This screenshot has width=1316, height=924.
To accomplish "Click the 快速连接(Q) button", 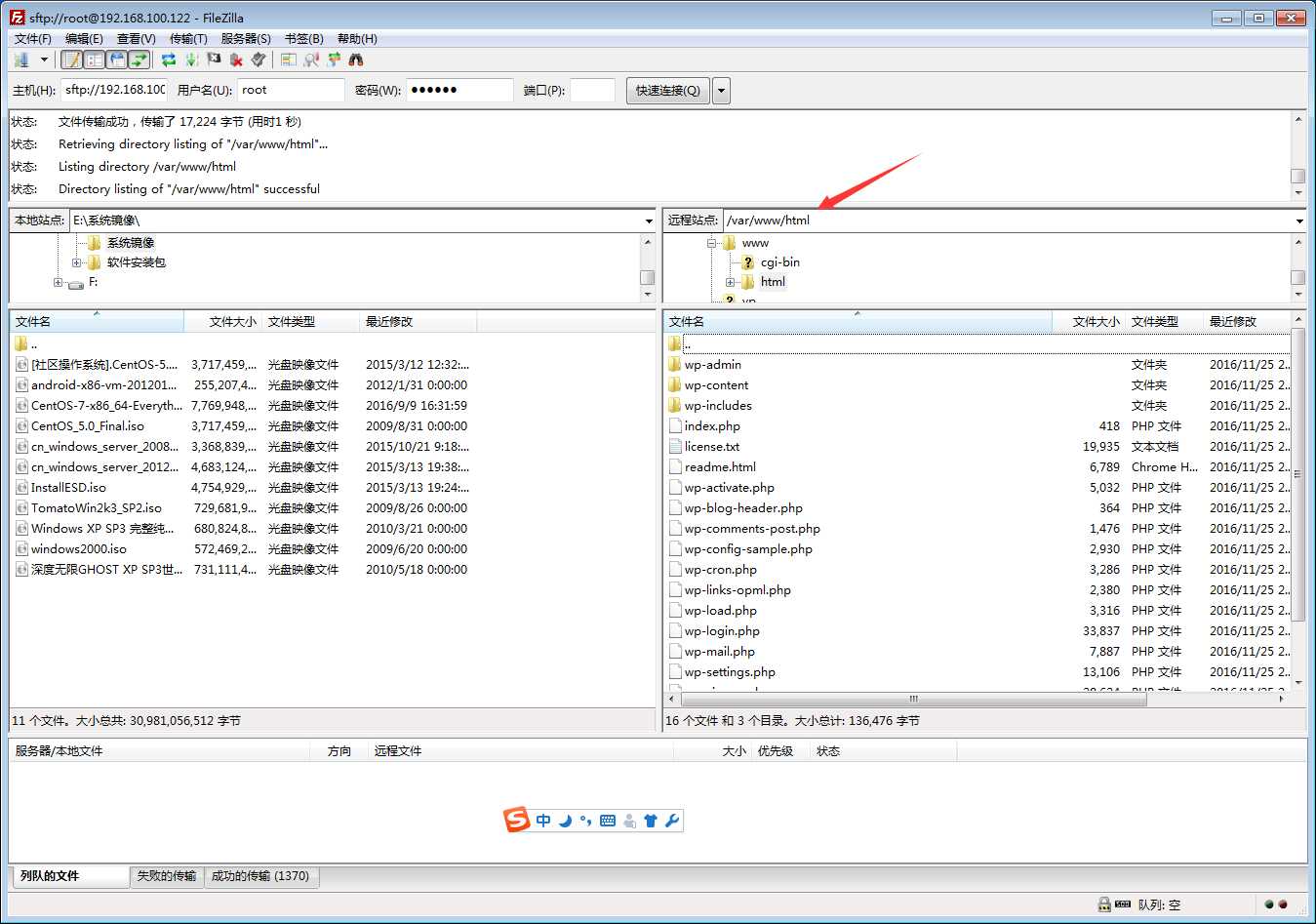I will pyautogui.click(x=668, y=91).
